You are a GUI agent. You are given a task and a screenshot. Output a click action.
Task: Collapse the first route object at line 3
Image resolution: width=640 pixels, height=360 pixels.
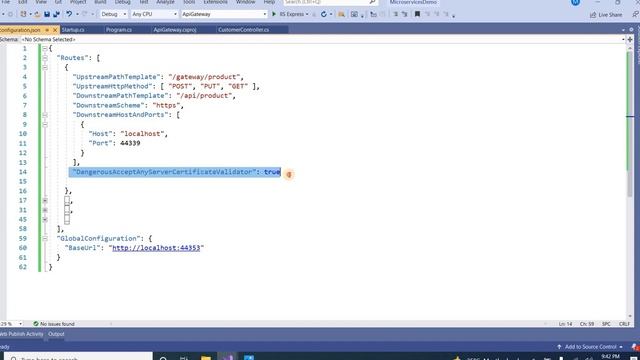coord(45,67)
